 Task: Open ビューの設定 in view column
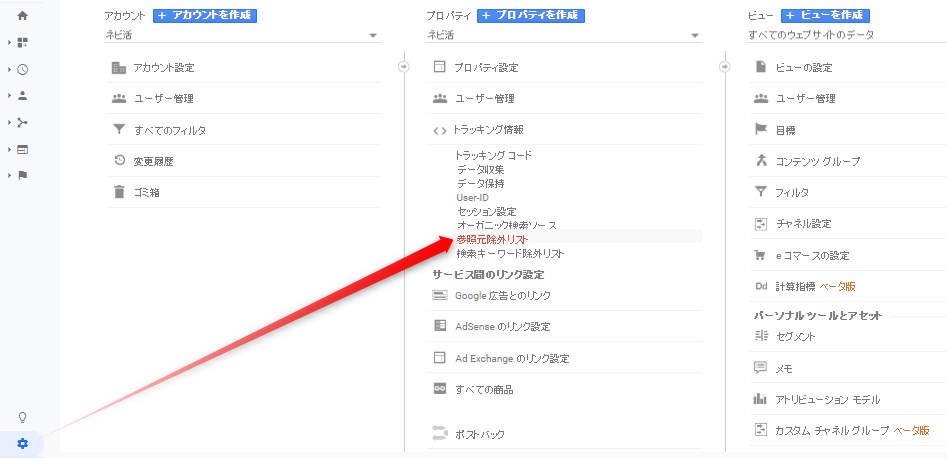803,67
